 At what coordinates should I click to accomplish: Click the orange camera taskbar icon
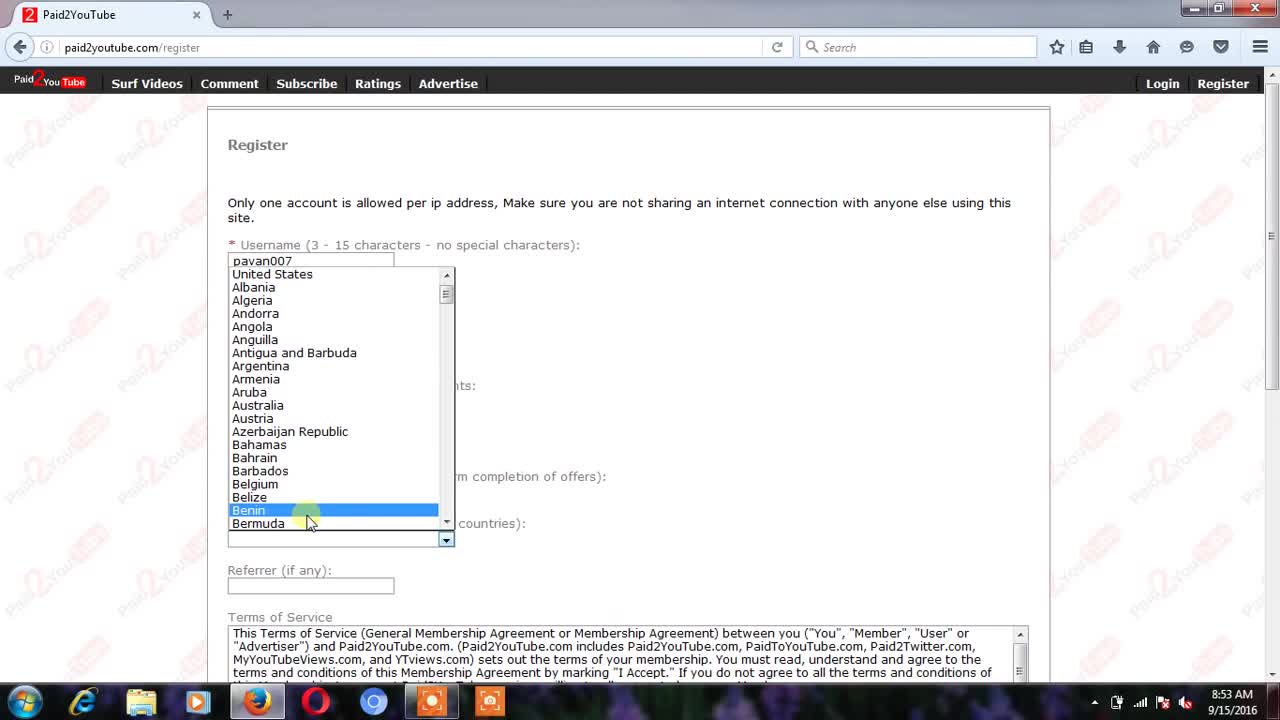[490, 702]
